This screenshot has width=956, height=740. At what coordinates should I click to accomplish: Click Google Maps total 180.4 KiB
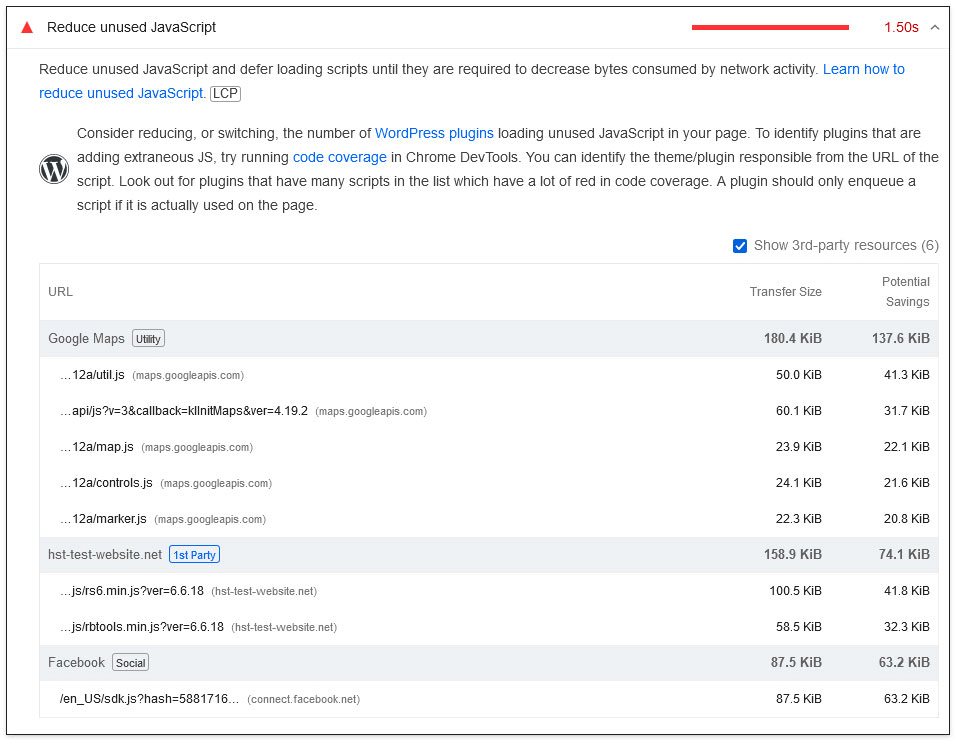coord(793,338)
